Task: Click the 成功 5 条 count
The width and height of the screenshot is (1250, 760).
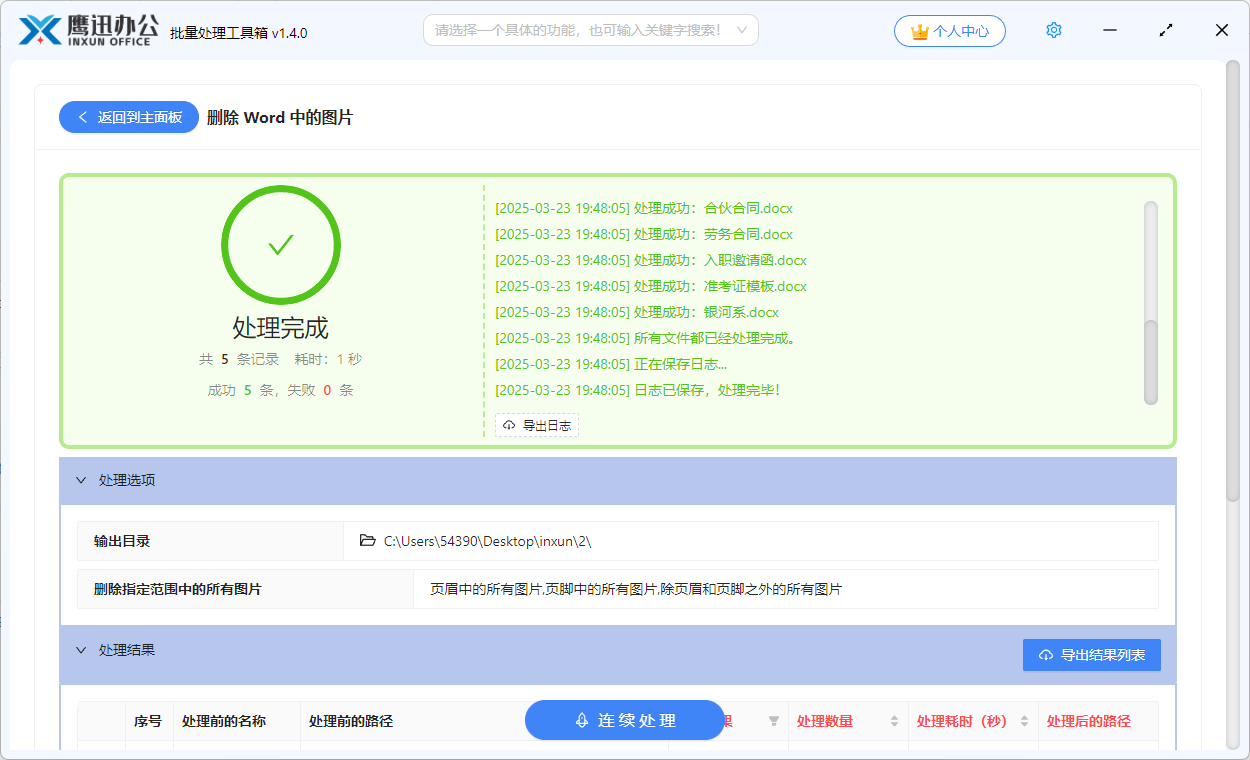Action: 241,390
